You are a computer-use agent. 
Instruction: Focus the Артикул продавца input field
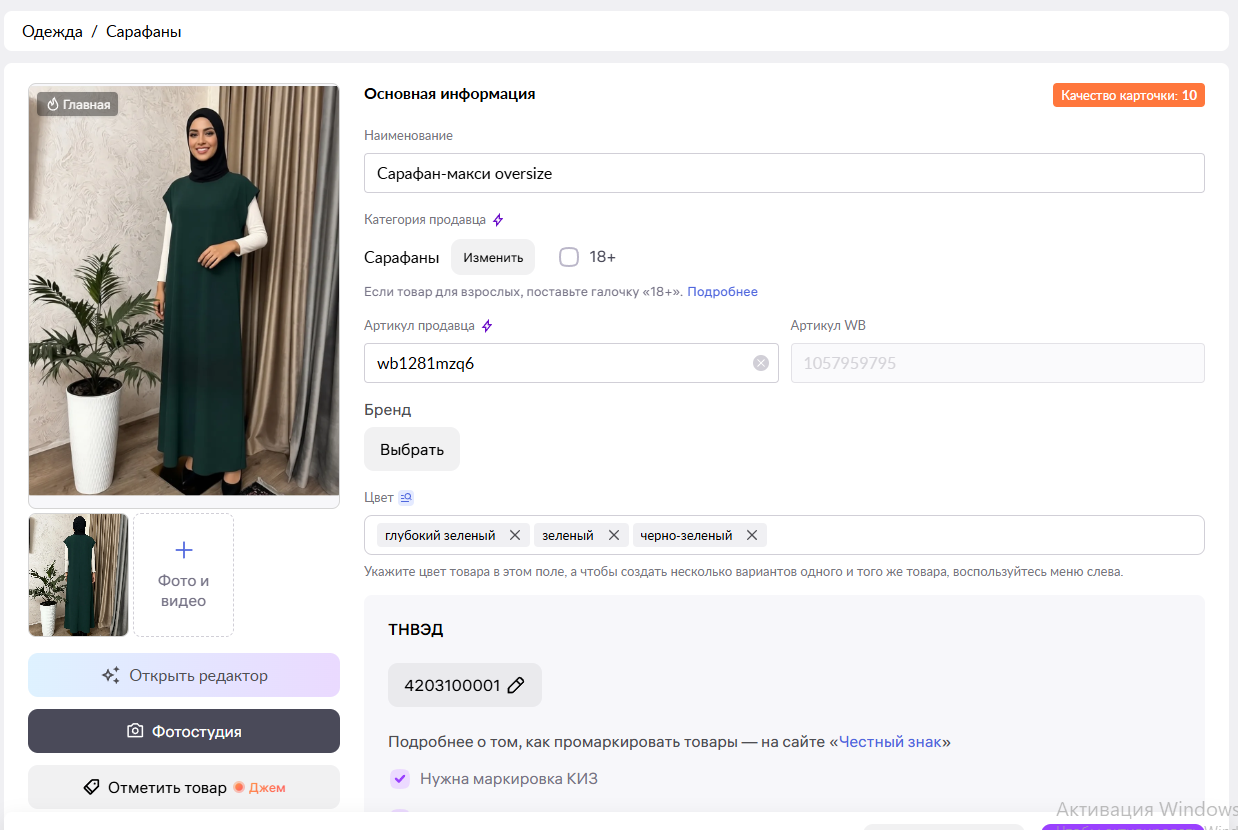[571, 363]
